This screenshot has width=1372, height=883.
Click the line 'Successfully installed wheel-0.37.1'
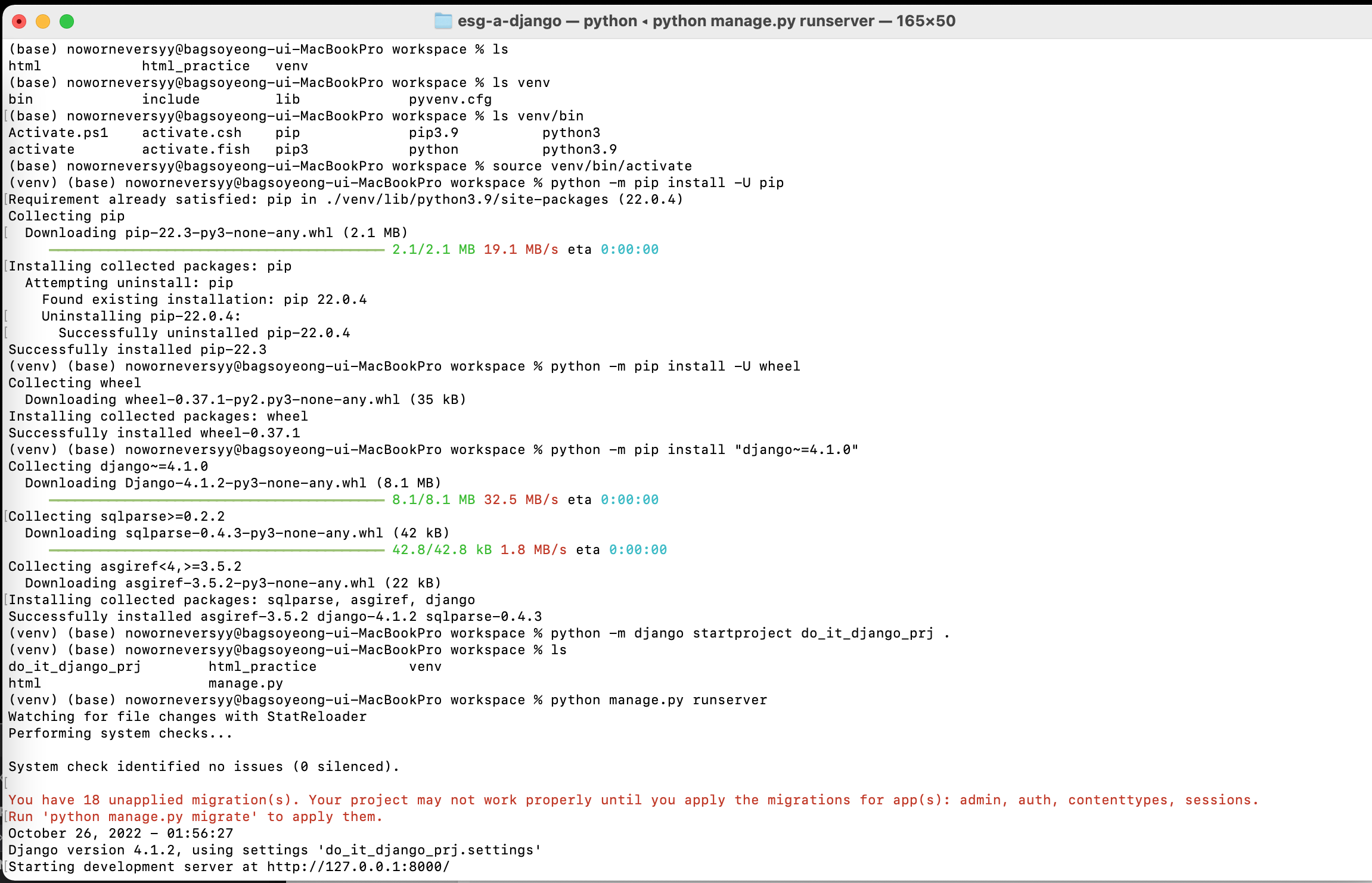tap(154, 433)
